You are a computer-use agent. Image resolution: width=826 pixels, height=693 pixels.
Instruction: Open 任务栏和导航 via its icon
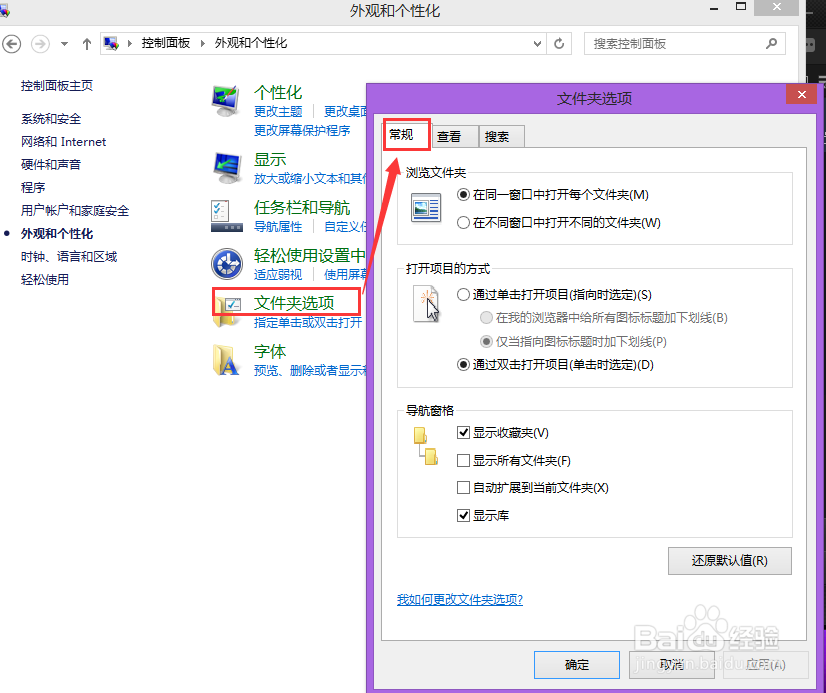[x=228, y=214]
